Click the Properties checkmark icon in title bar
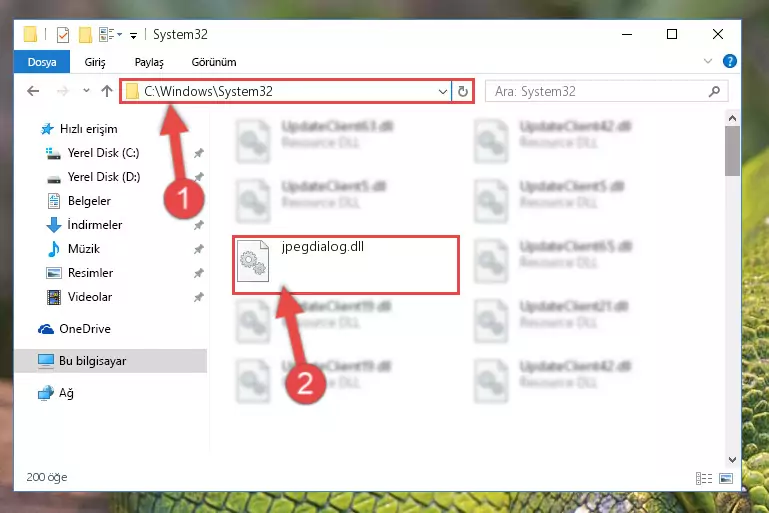Screen dimensions: 769x513 pyautogui.click(x=63, y=35)
